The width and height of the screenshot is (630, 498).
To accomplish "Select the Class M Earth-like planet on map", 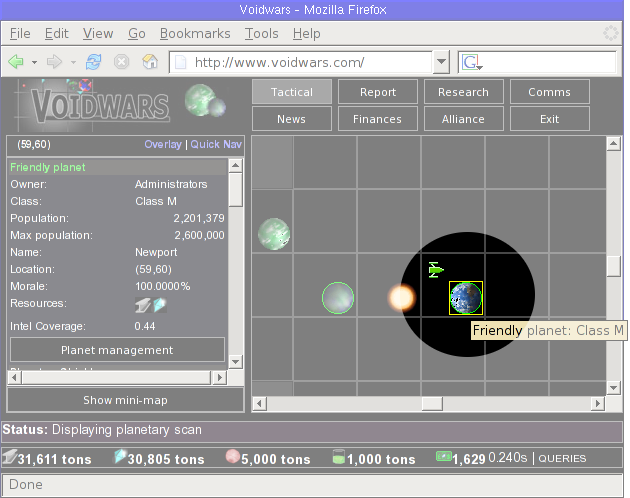I will [466, 298].
